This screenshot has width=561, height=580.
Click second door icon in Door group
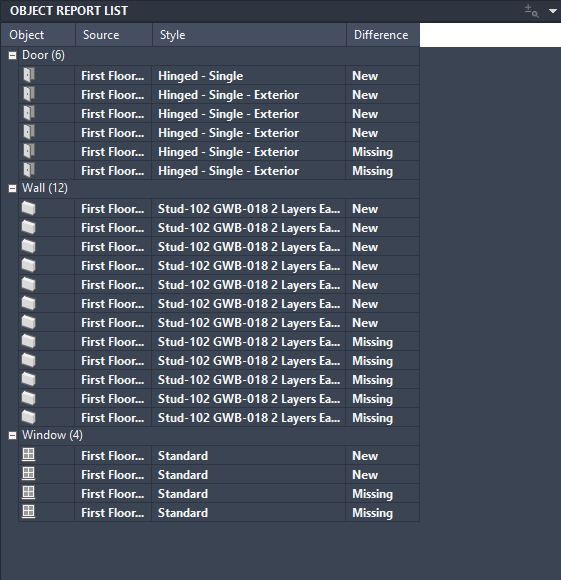coord(29,94)
